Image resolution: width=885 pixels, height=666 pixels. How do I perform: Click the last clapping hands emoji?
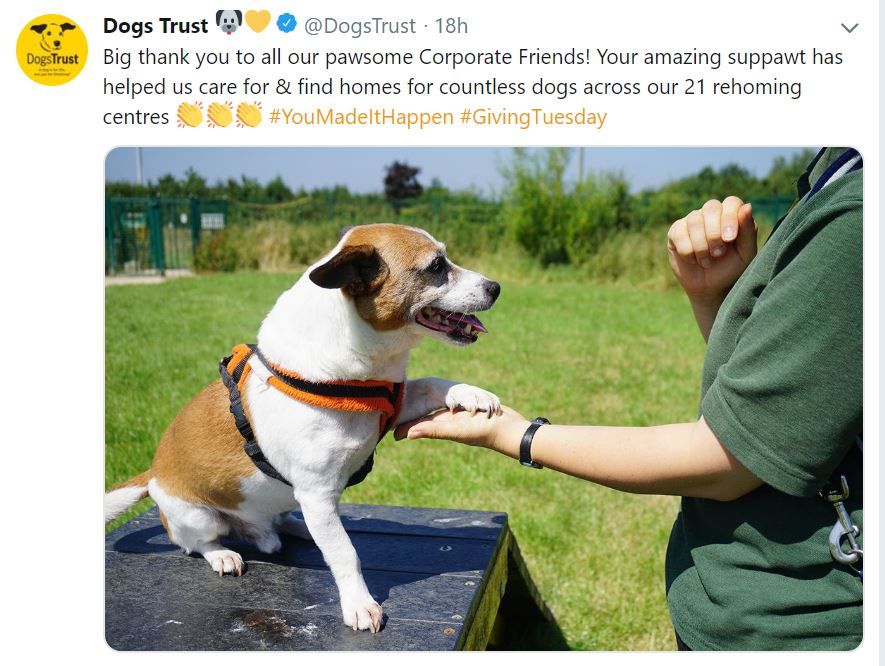click(249, 115)
